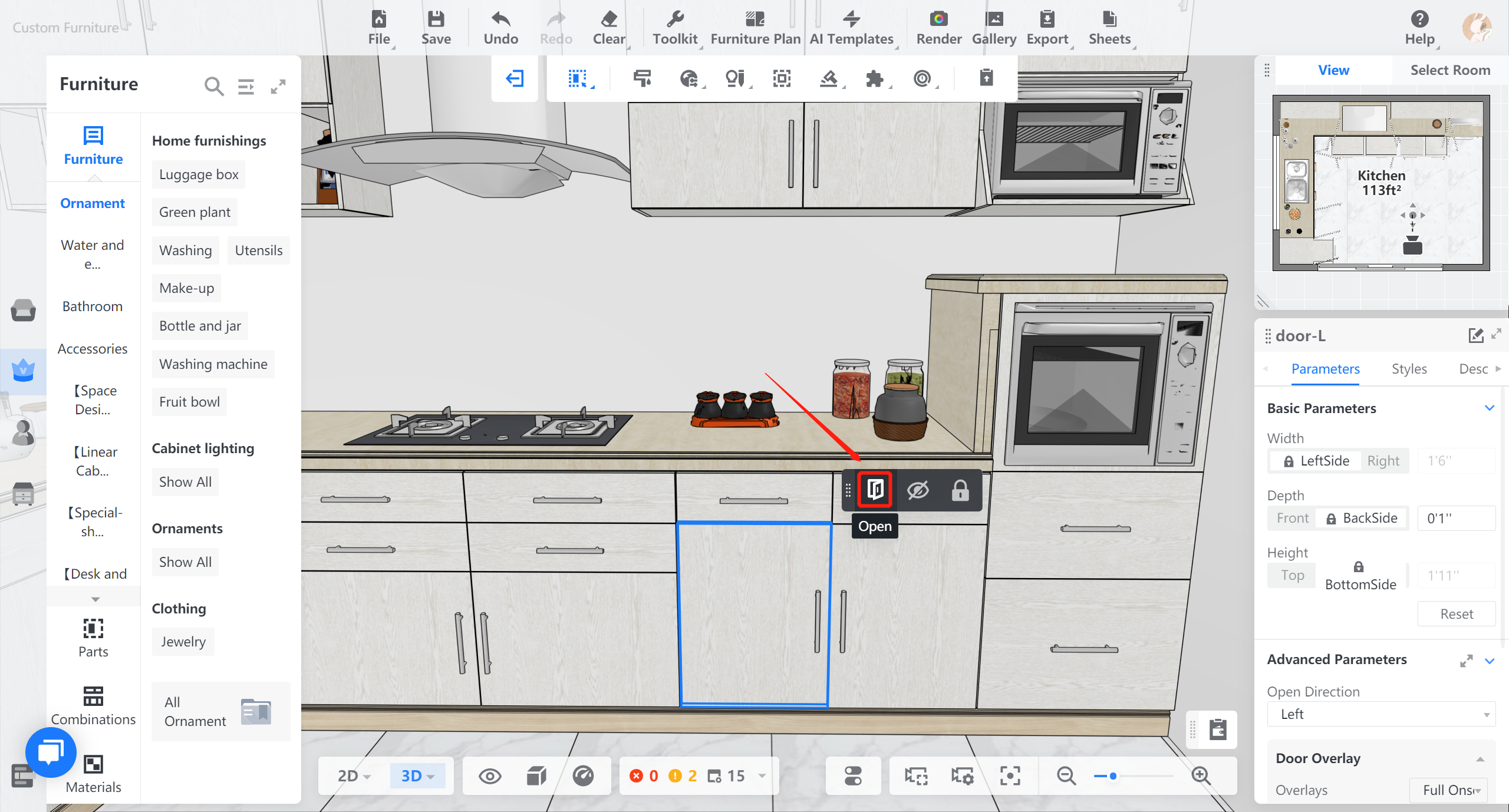Expand the error count dropdown arrow
The width and height of the screenshot is (1509, 812).
click(x=762, y=775)
